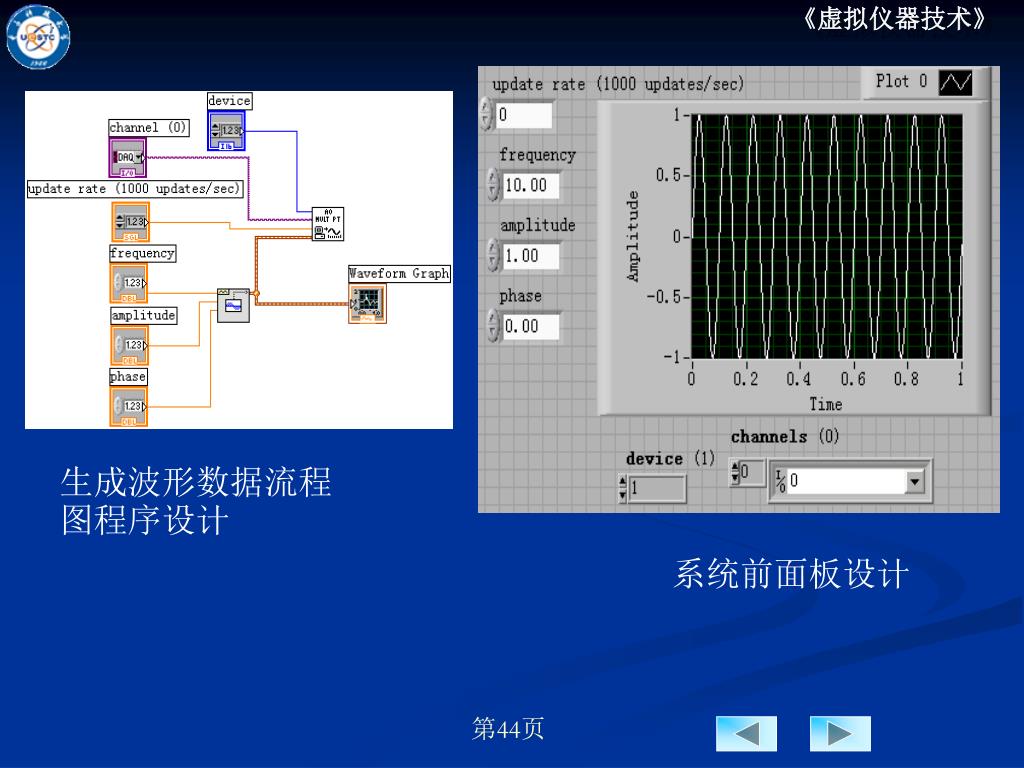
Task: Click the 'device' label in block diagram
Action: pyautogui.click(x=229, y=101)
